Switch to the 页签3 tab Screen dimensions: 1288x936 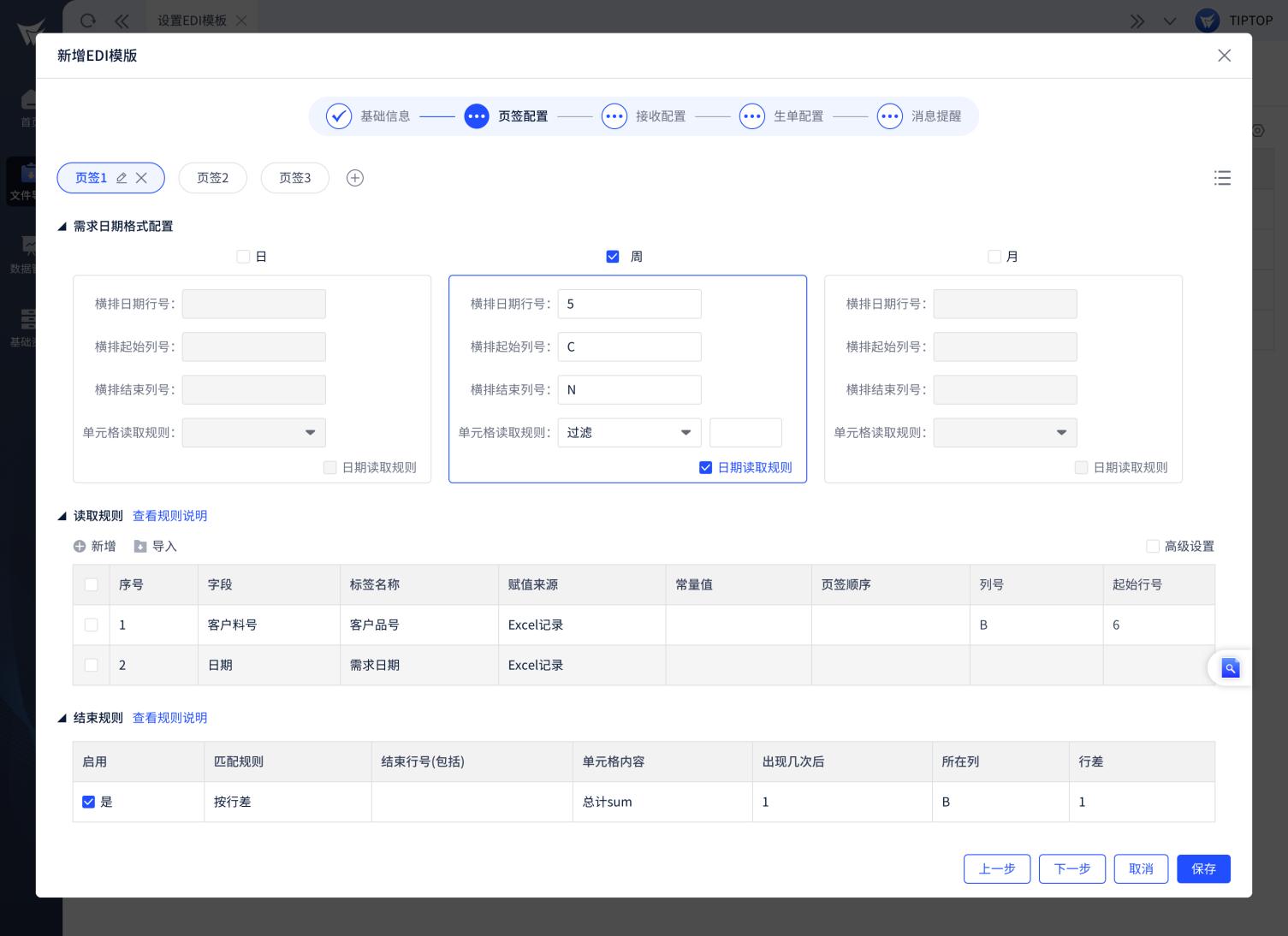coord(295,178)
